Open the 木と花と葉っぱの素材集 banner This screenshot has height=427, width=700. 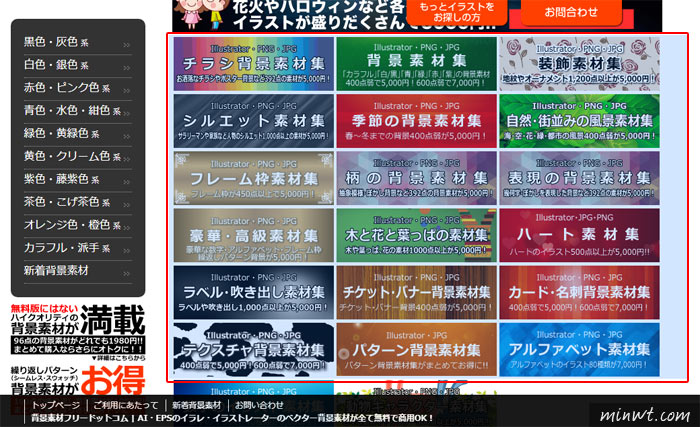point(417,235)
